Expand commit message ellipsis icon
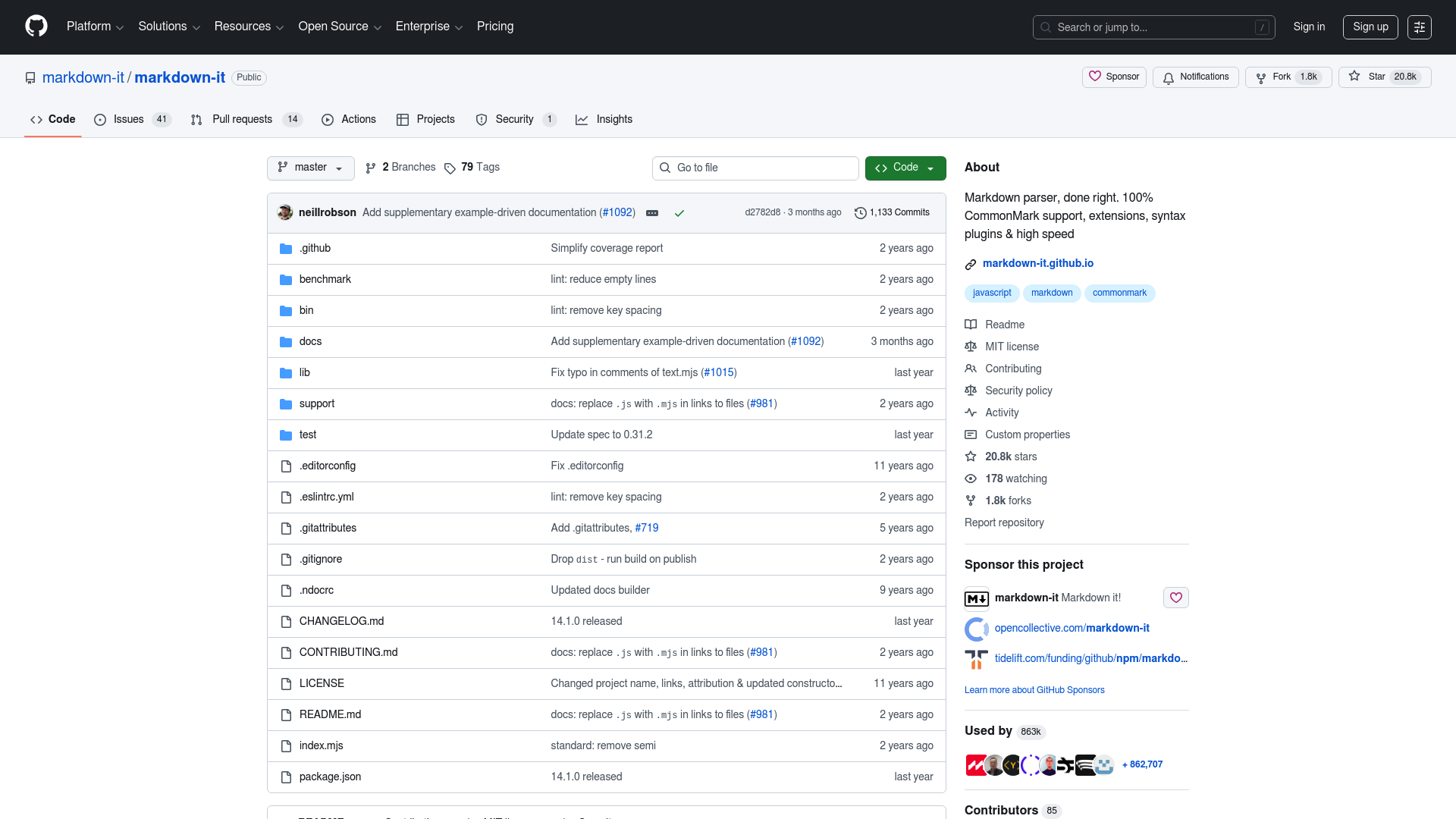 pos(651,213)
